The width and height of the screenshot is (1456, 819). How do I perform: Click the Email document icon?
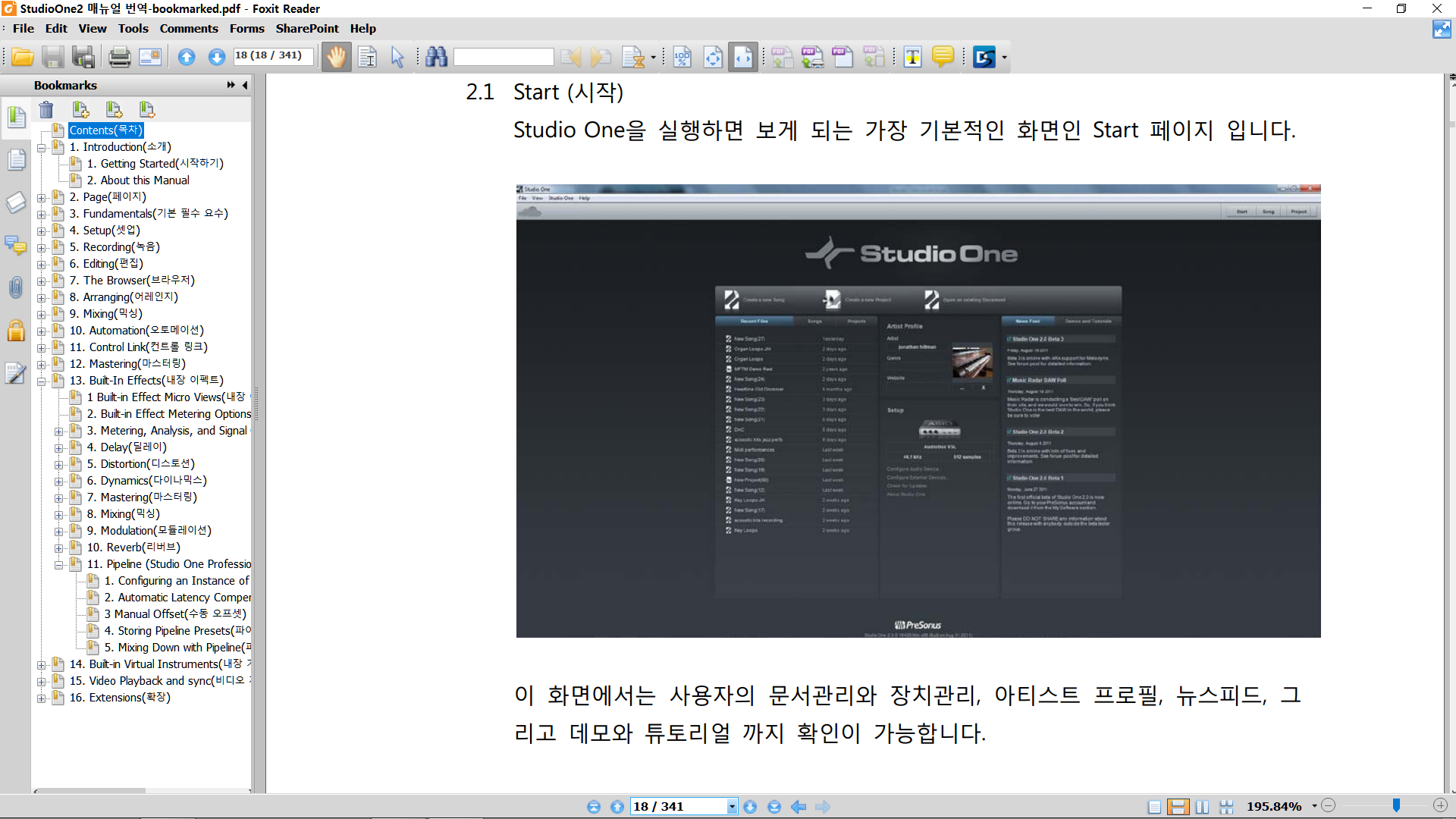[150, 57]
